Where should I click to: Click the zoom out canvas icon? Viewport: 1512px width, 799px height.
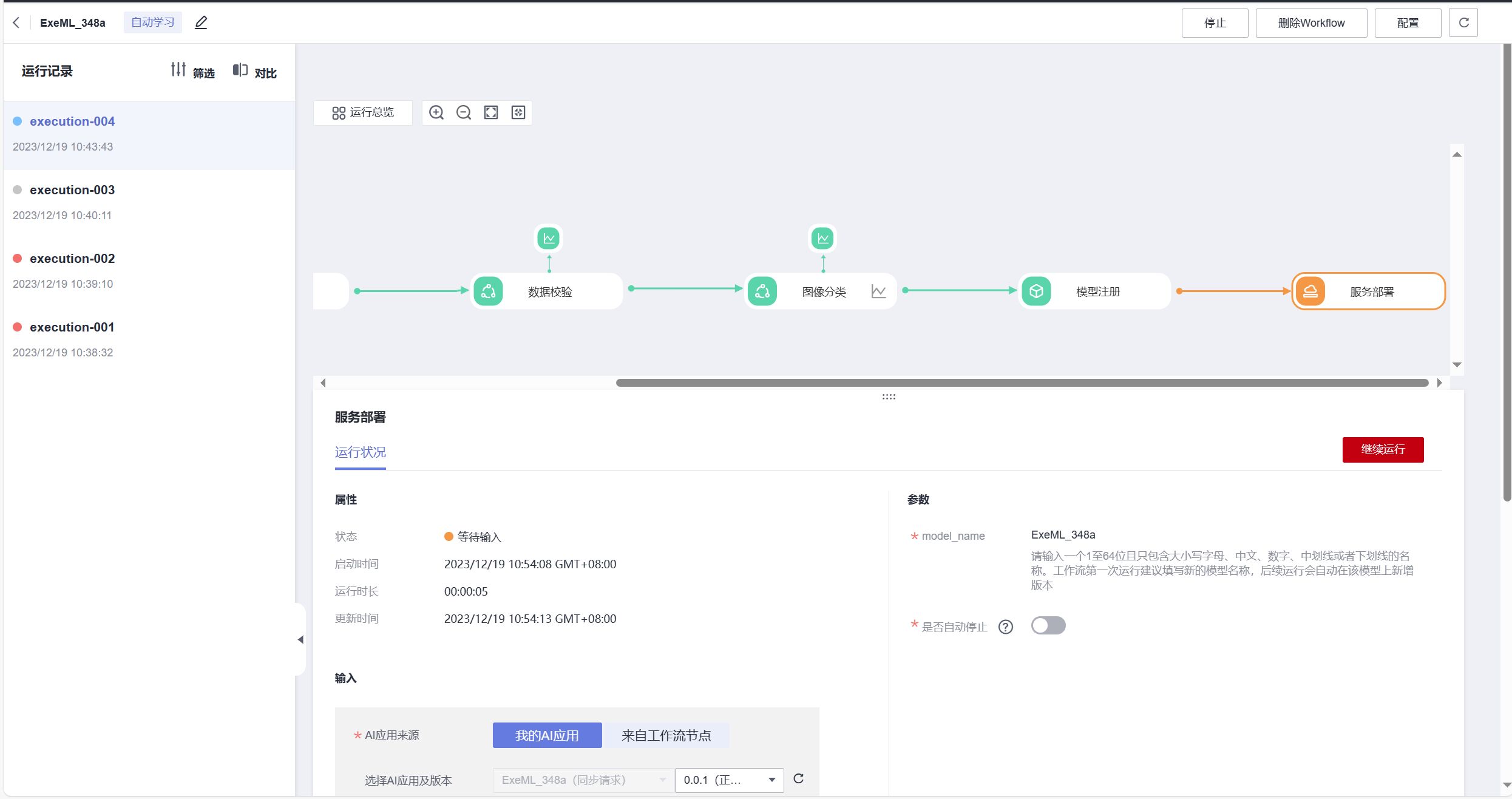pos(464,112)
